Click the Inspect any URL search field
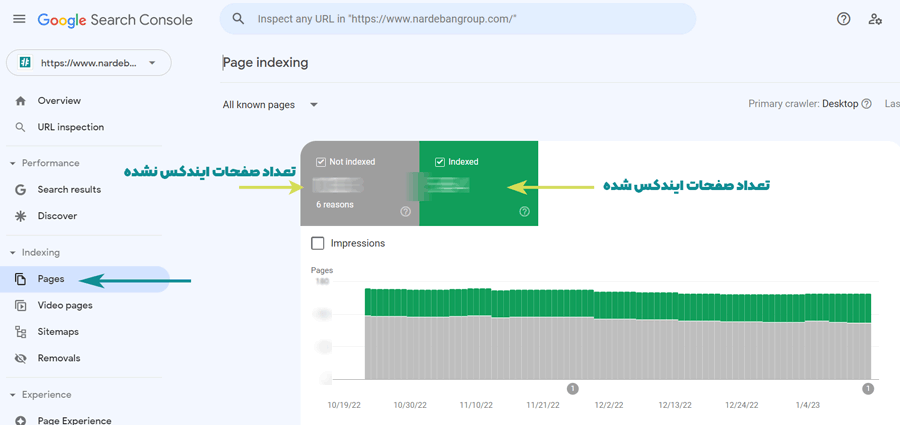 [458, 19]
